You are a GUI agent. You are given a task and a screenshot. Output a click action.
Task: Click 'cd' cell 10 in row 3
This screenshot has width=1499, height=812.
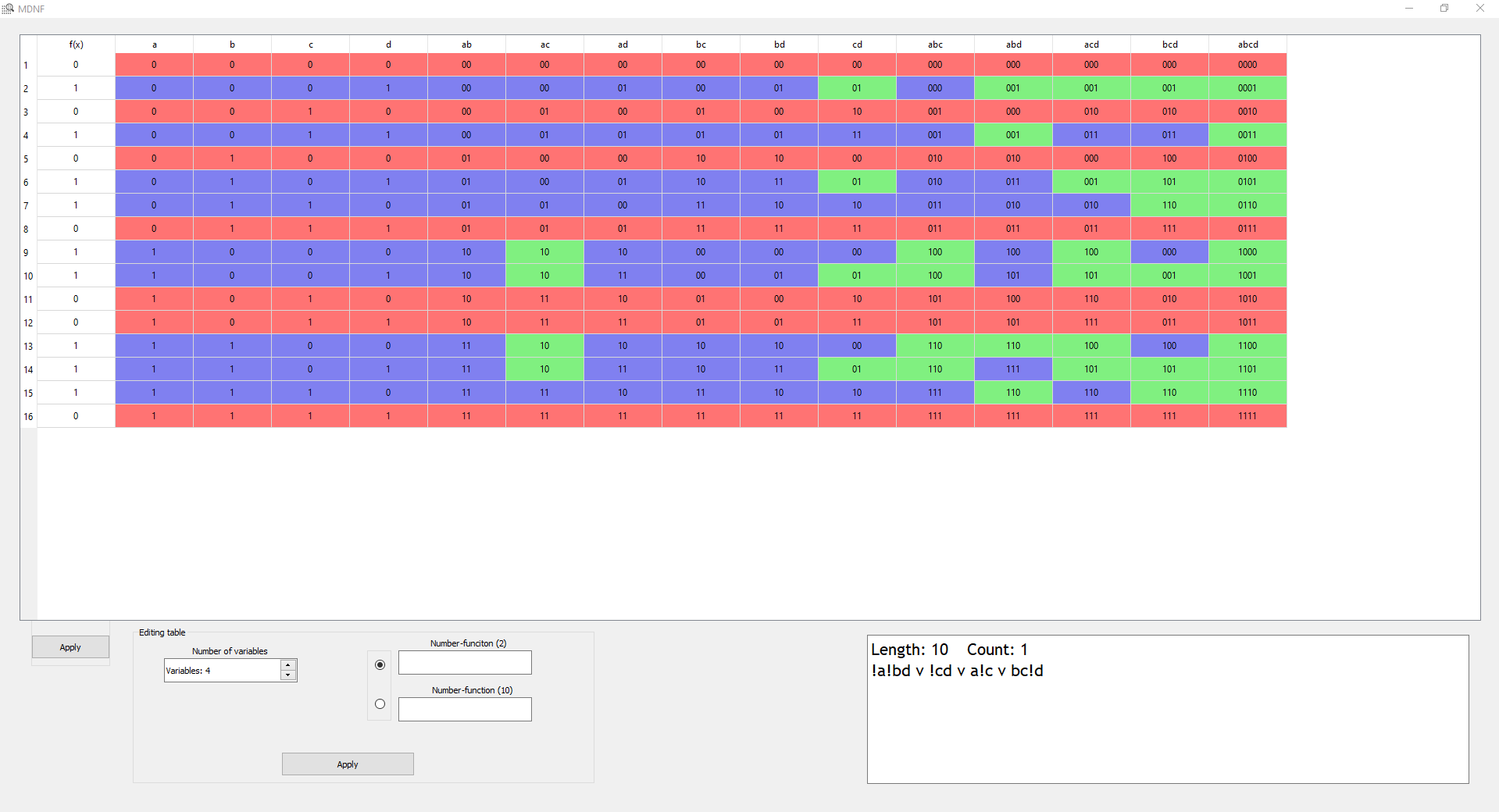[x=857, y=112]
